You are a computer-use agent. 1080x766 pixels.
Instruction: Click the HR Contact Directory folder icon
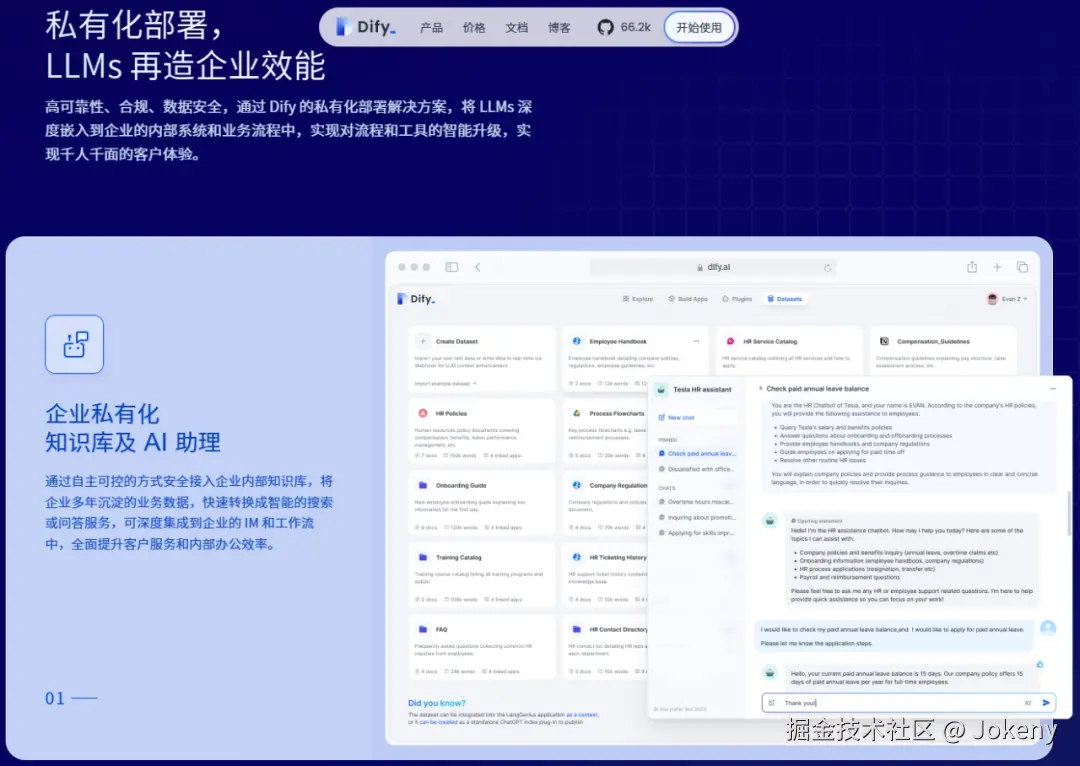577,630
